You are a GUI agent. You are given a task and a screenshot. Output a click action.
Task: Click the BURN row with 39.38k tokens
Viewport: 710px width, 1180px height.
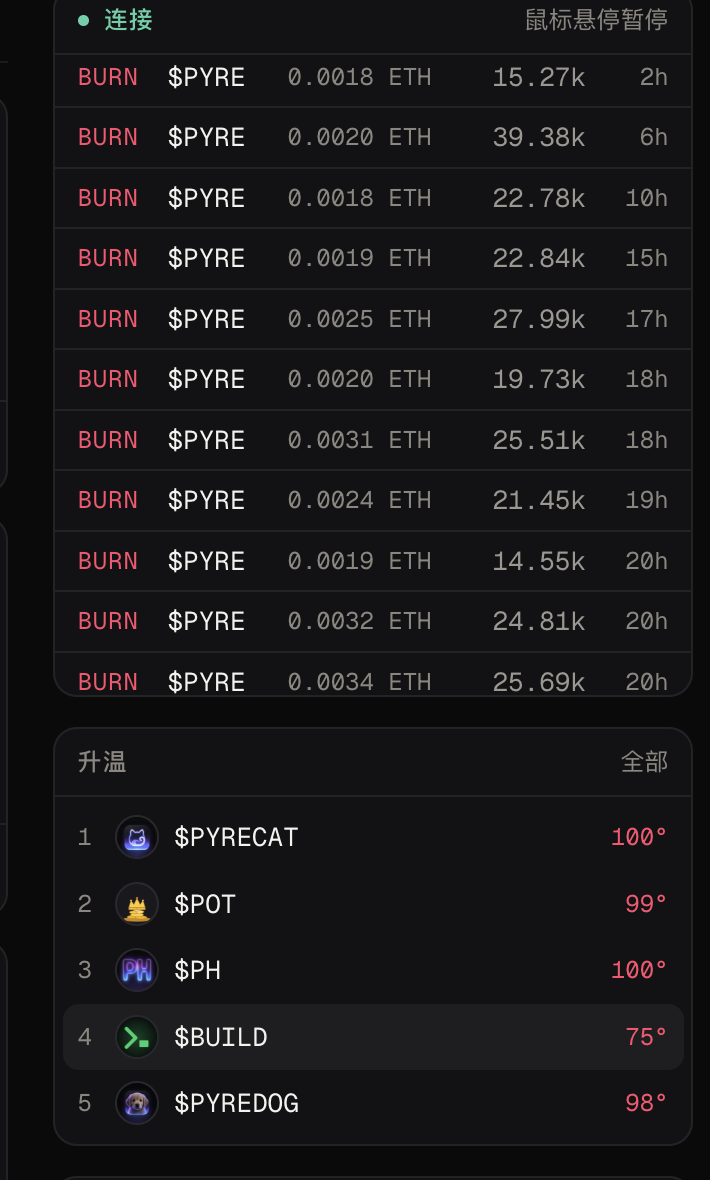(373, 138)
